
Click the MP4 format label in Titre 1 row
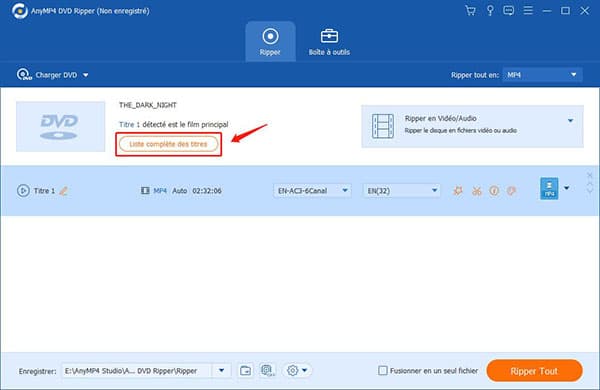[160, 191]
